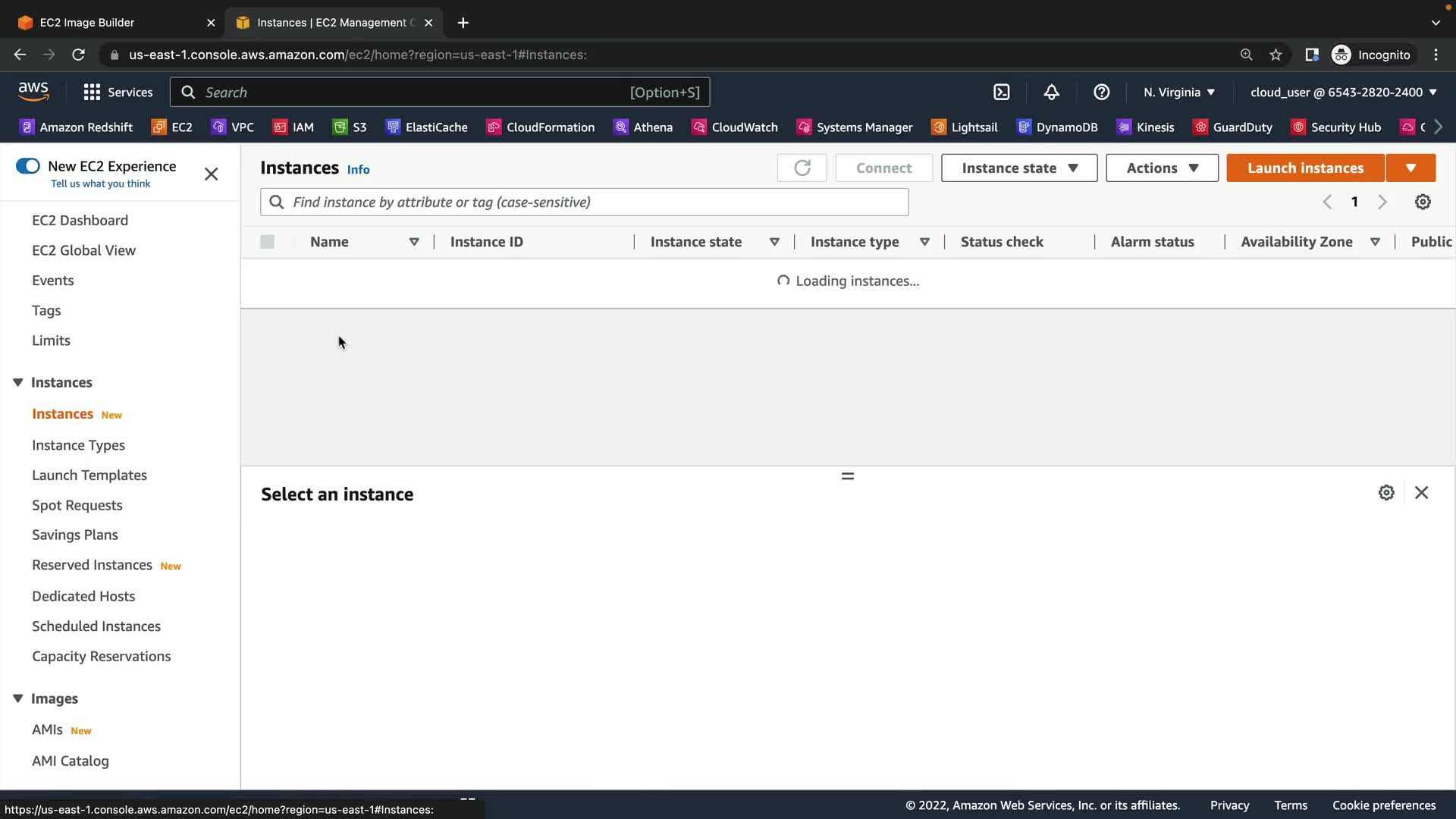Image resolution: width=1456 pixels, height=819 pixels.
Task: Open the notifications bell icon
Action: [x=1051, y=92]
